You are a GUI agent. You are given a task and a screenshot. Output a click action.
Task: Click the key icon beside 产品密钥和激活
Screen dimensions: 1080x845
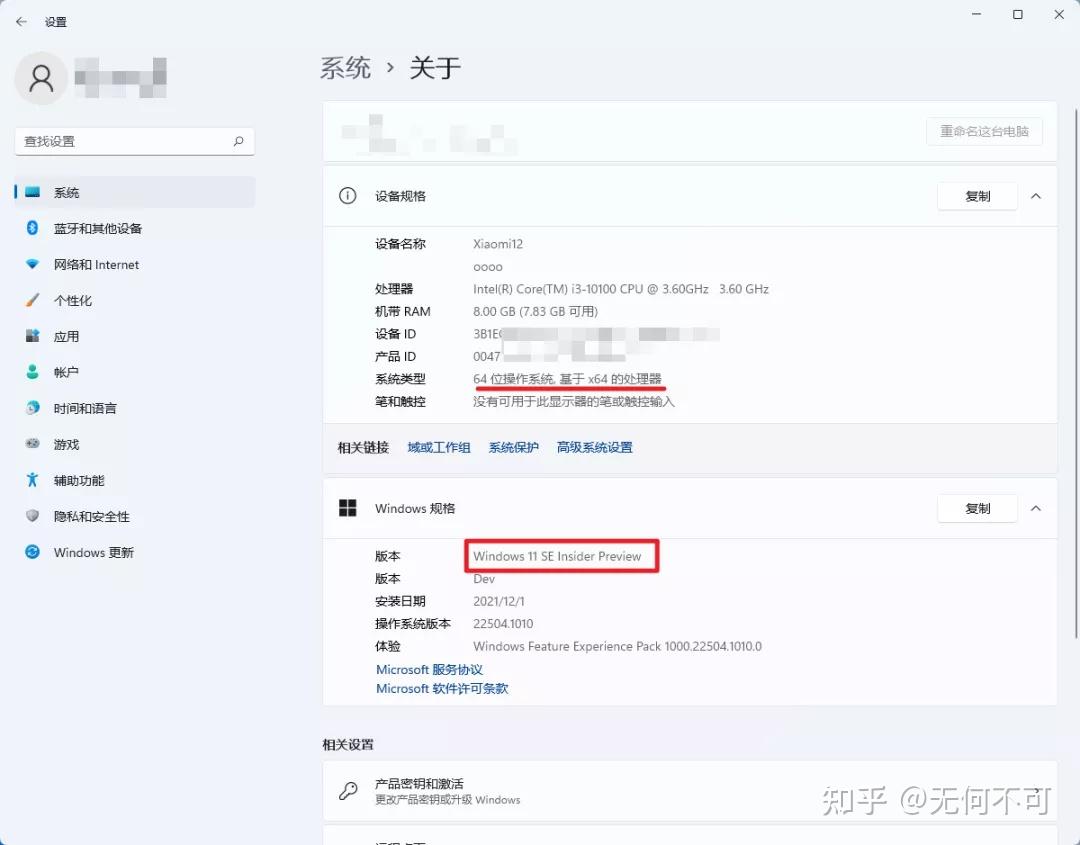348,791
